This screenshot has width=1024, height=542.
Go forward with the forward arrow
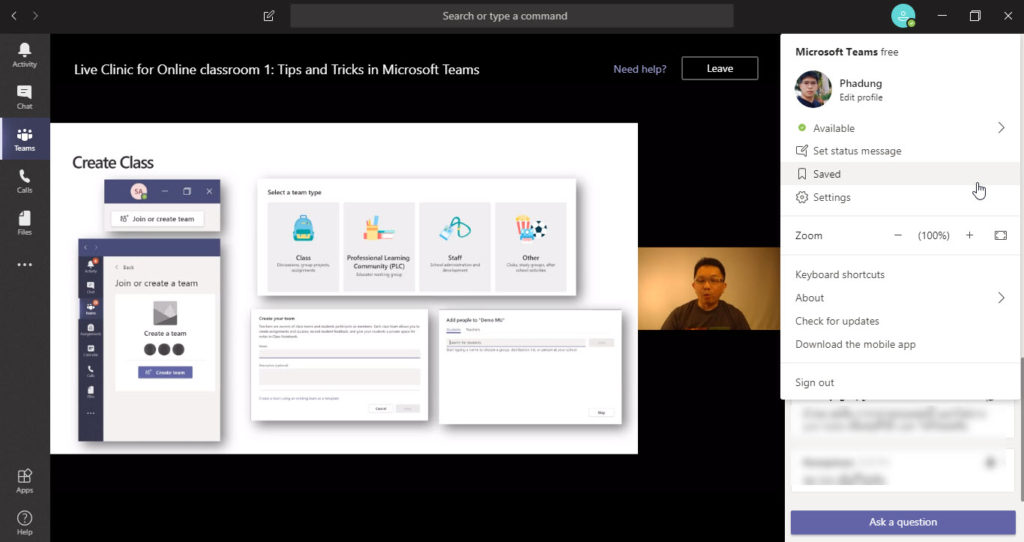pyautogui.click(x=35, y=16)
